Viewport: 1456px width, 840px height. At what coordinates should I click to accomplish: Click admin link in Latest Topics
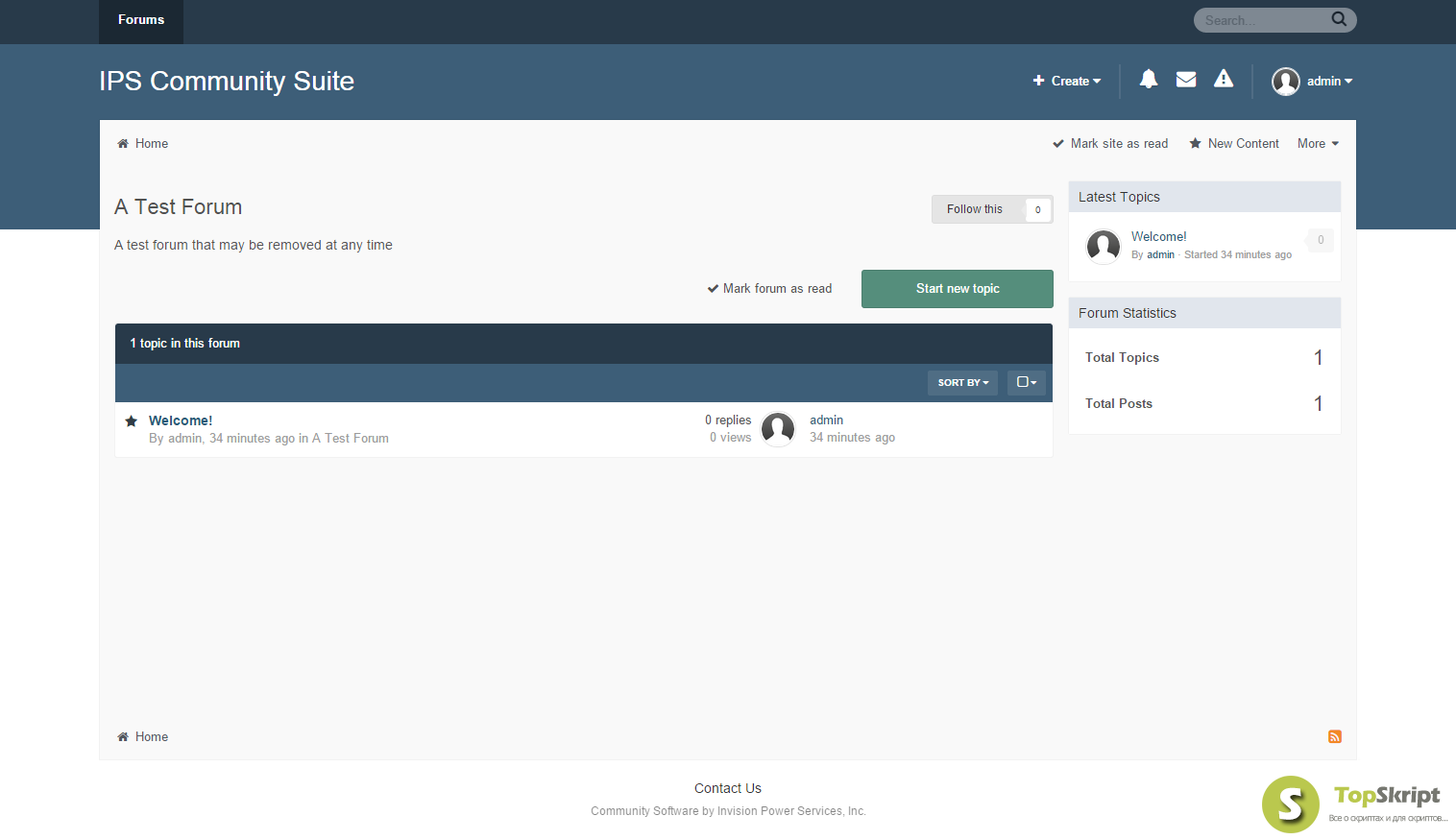pyautogui.click(x=1160, y=255)
